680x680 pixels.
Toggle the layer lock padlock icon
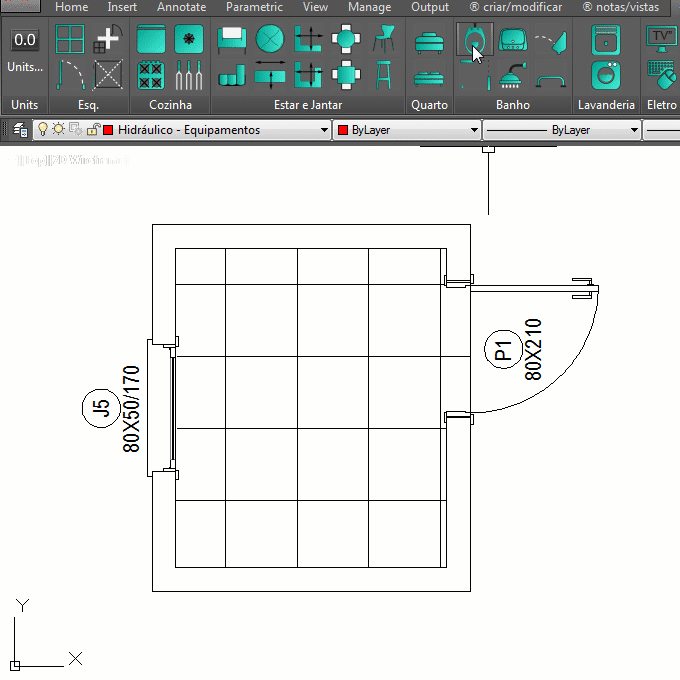click(92, 130)
